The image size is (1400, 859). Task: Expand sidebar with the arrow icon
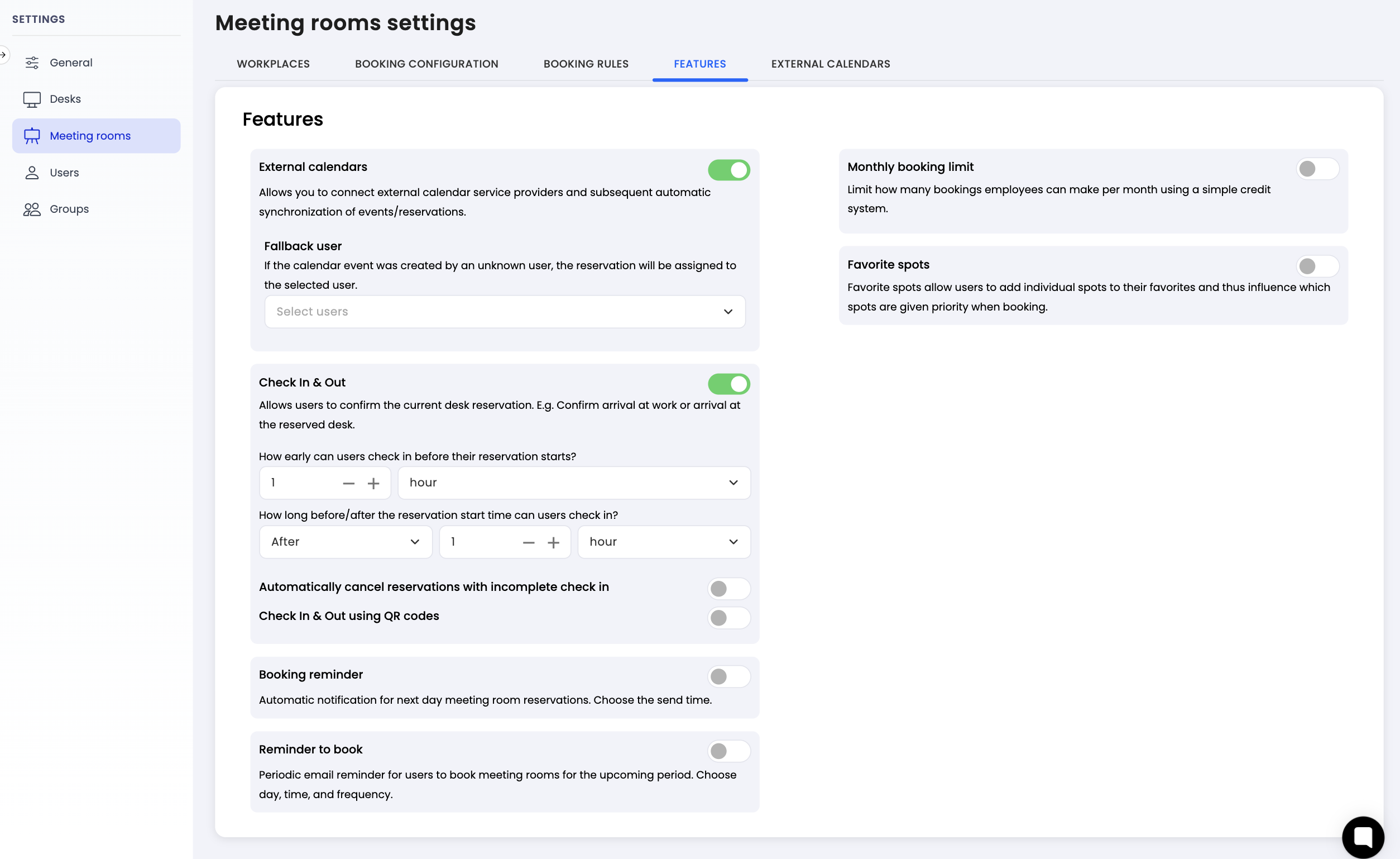pyautogui.click(x=3, y=55)
